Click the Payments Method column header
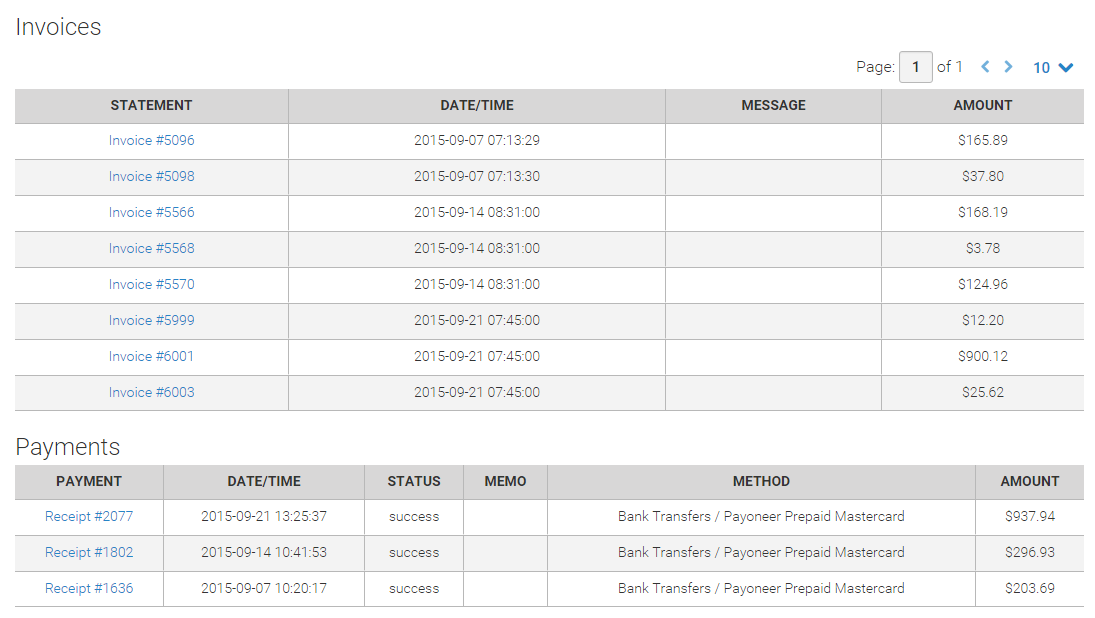The width and height of the screenshot is (1095, 618). [761, 481]
